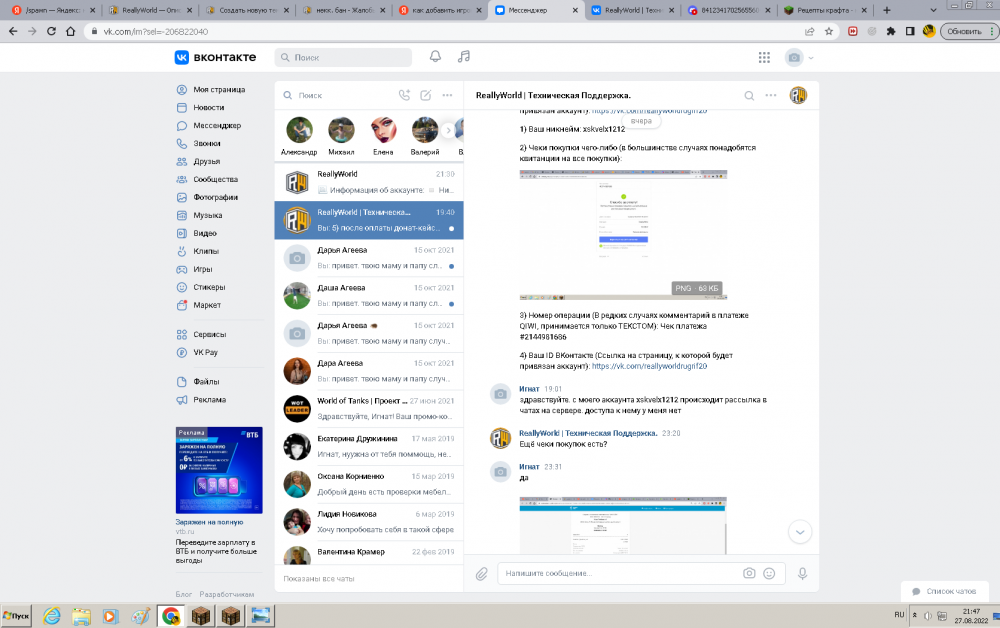Focus the top VK search field
1000x628 pixels.
coord(343,57)
